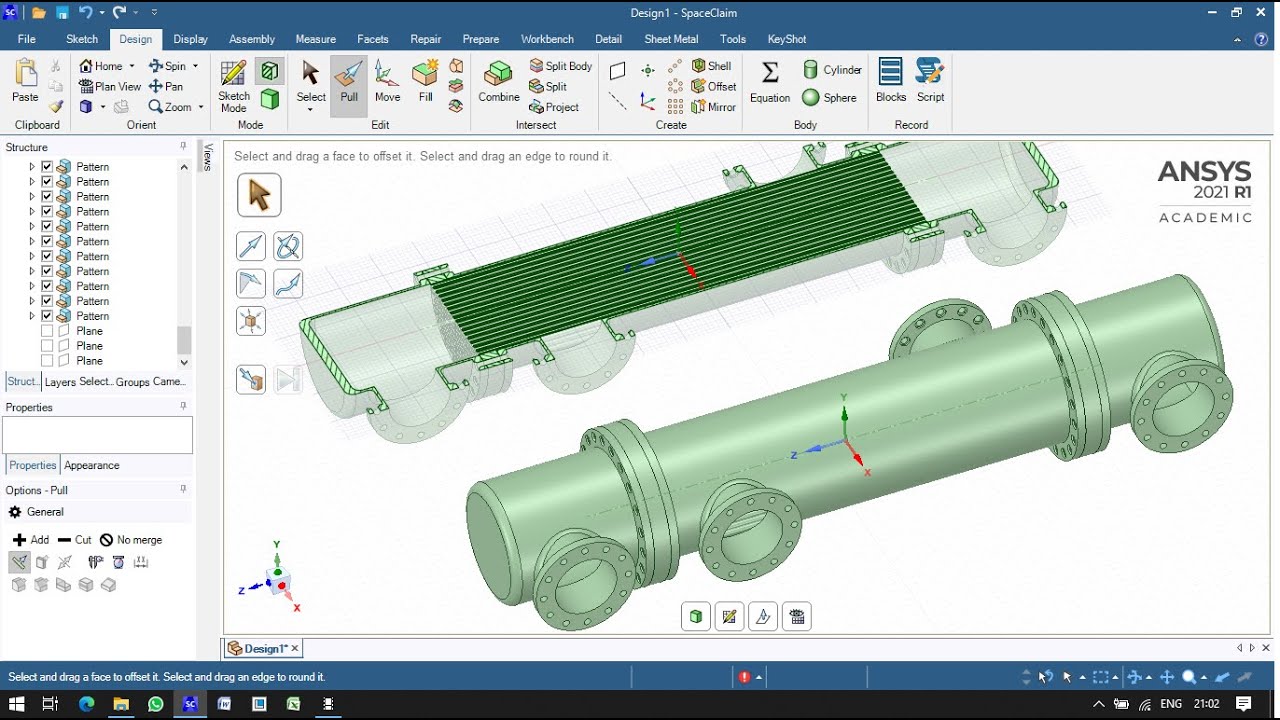Open the Zoom dropdown arrow
Viewport: 1280px width, 720px height.
200,107
